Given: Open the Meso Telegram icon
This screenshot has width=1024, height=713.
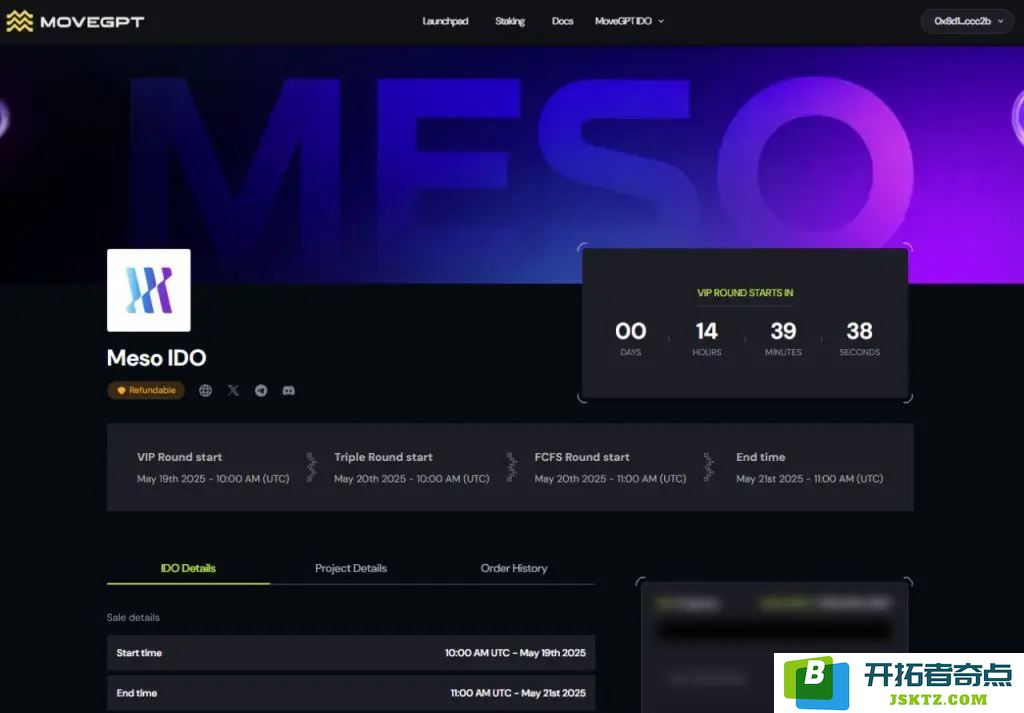Looking at the screenshot, I should 261,390.
